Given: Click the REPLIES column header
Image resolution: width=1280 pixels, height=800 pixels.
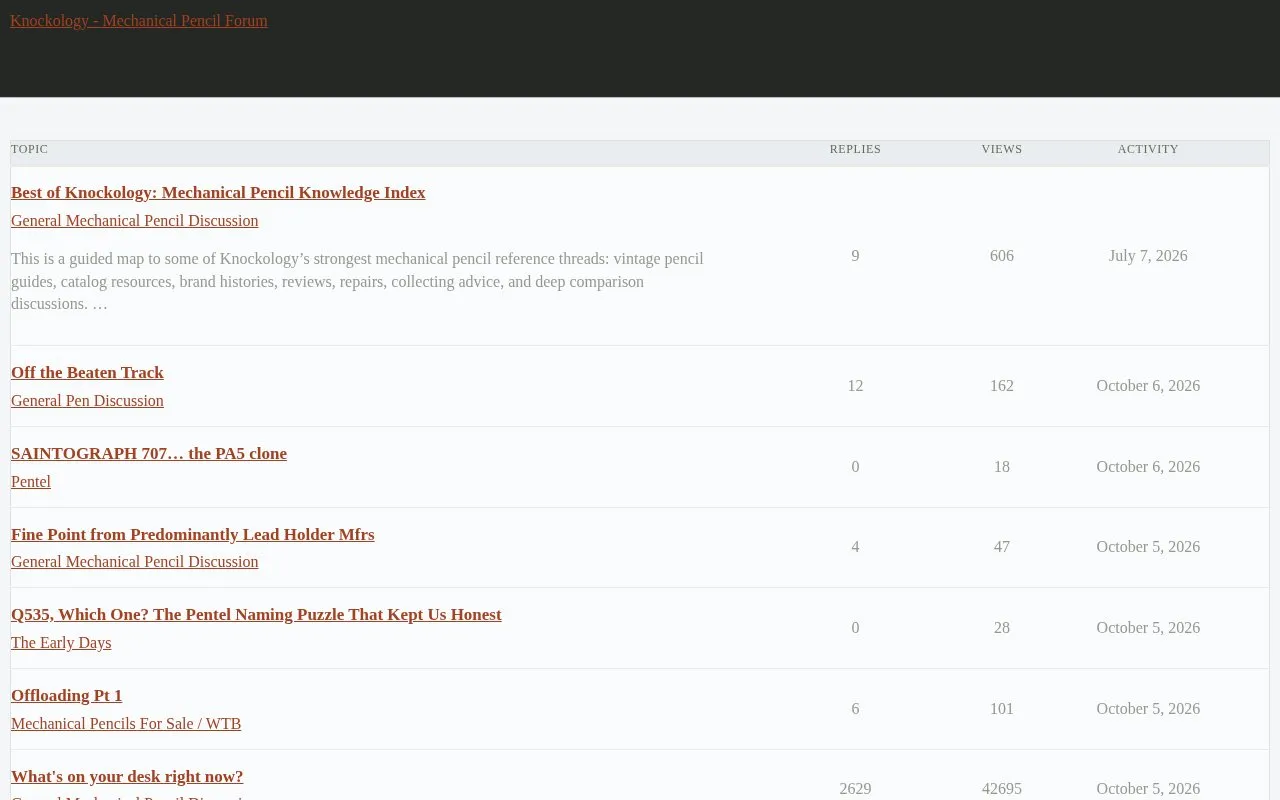Looking at the screenshot, I should click(855, 149).
